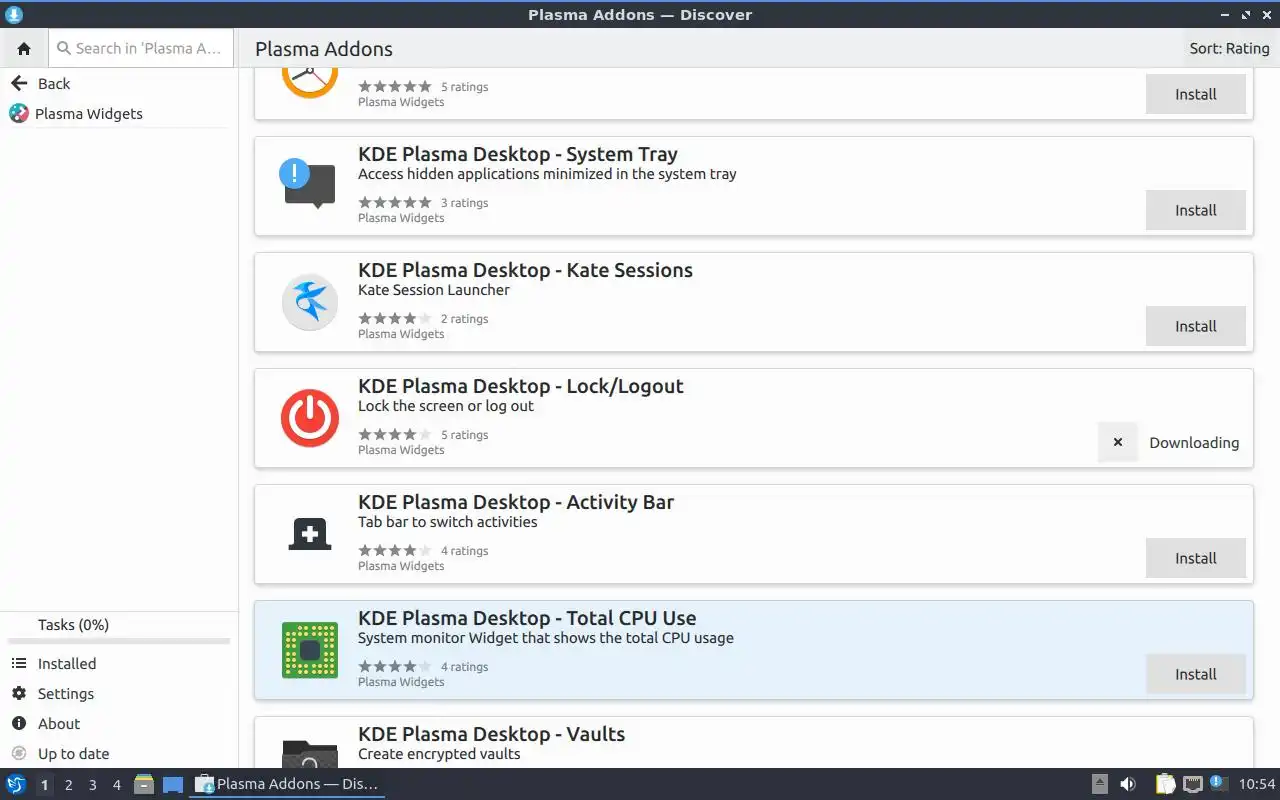Click the Kate Sessions bird icon
This screenshot has width=1280, height=800.
click(310, 302)
